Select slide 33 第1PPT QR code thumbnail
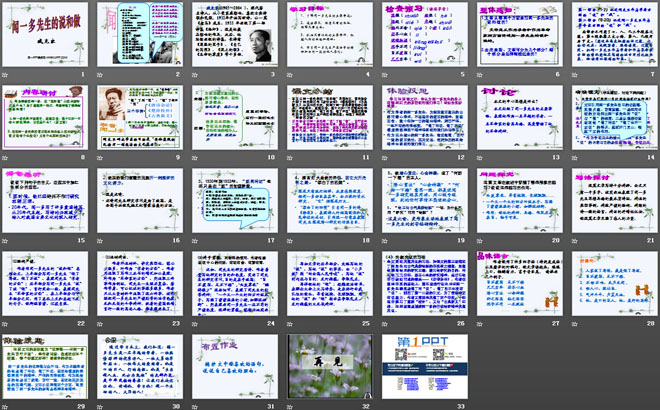The height and width of the screenshot is (410, 660). point(425,366)
